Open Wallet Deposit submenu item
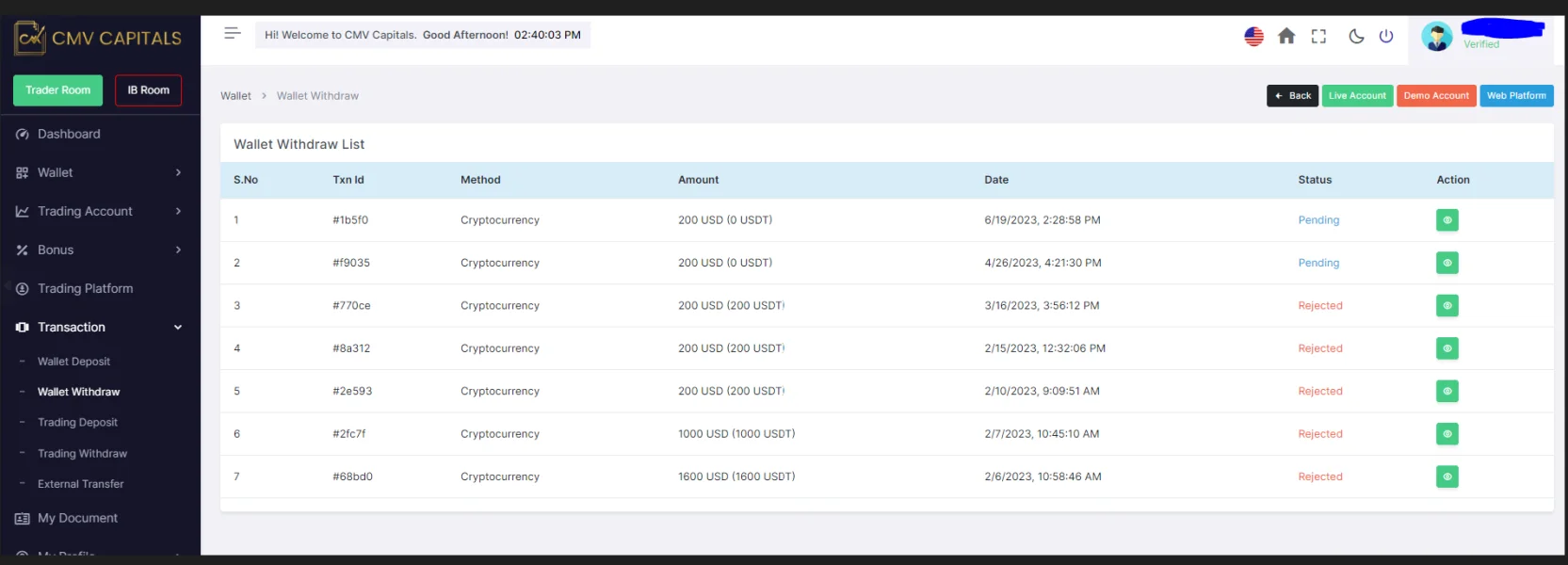The width and height of the screenshot is (1568, 565). tap(73, 362)
